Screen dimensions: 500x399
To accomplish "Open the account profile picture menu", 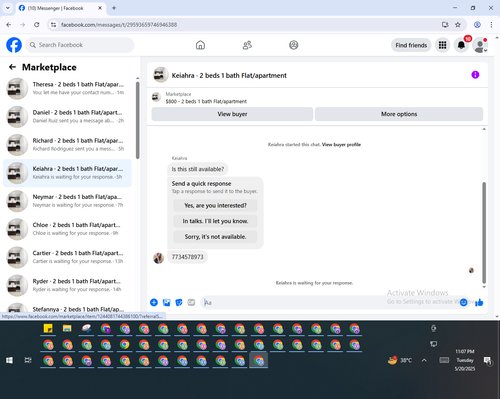I will [x=480, y=45].
